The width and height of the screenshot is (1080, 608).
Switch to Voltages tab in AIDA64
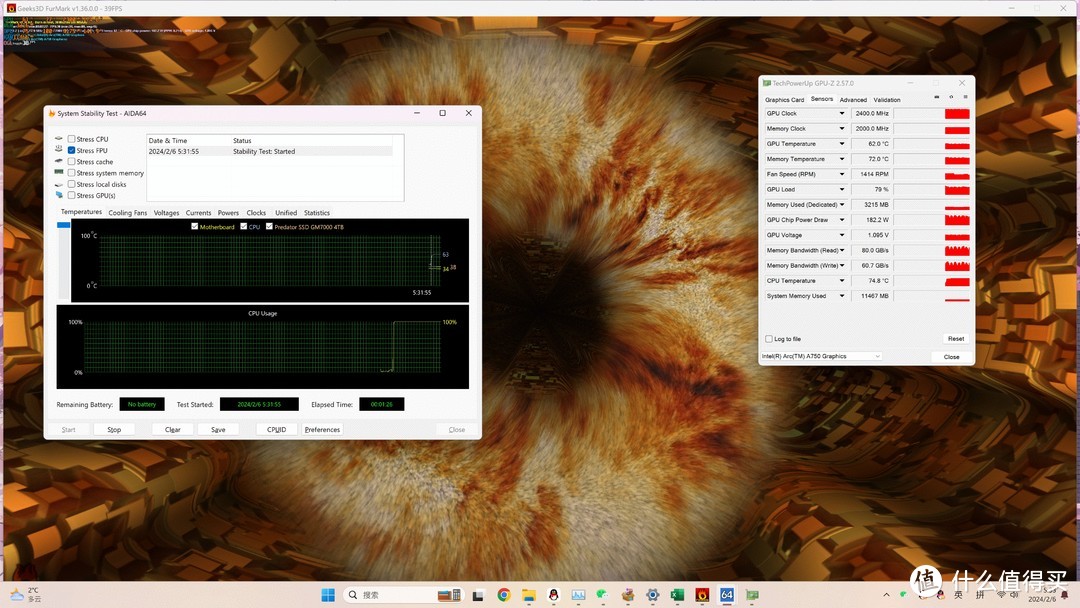tap(166, 213)
